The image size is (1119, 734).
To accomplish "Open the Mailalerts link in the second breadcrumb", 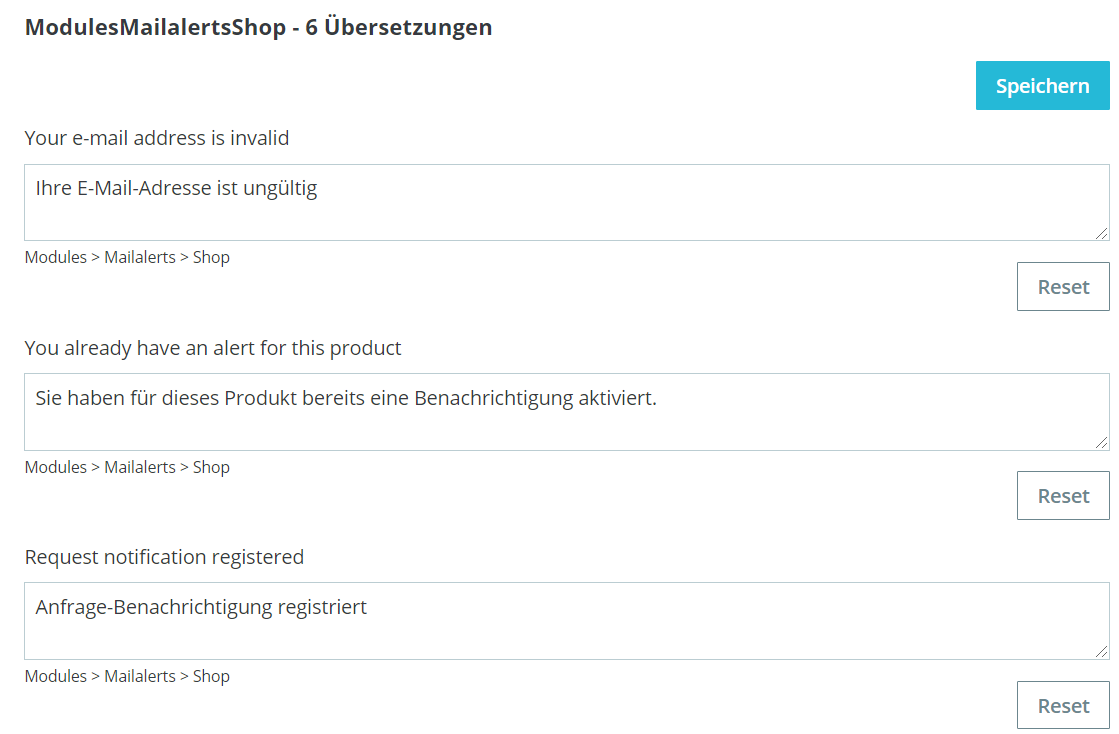I will [140, 467].
